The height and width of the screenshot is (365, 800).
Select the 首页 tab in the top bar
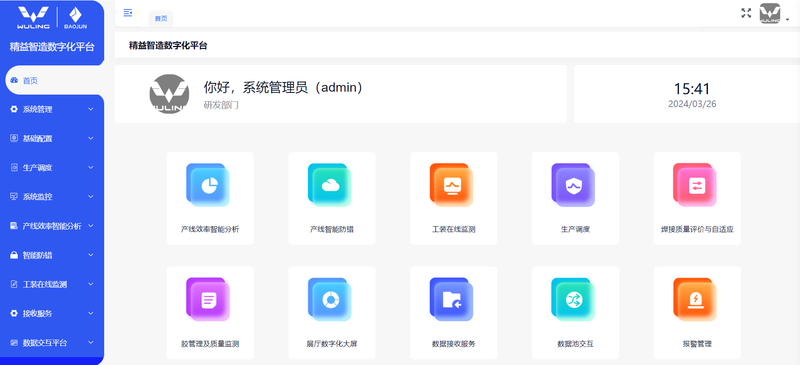[161, 18]
